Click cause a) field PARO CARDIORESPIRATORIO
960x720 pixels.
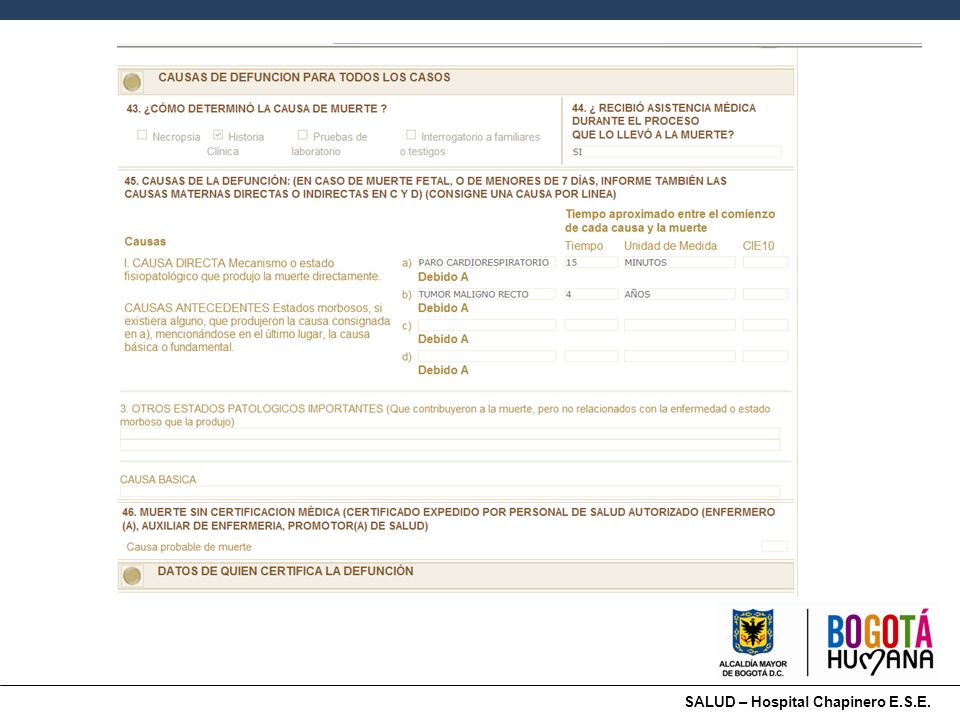pyautogui.click(x=486, y=262)
